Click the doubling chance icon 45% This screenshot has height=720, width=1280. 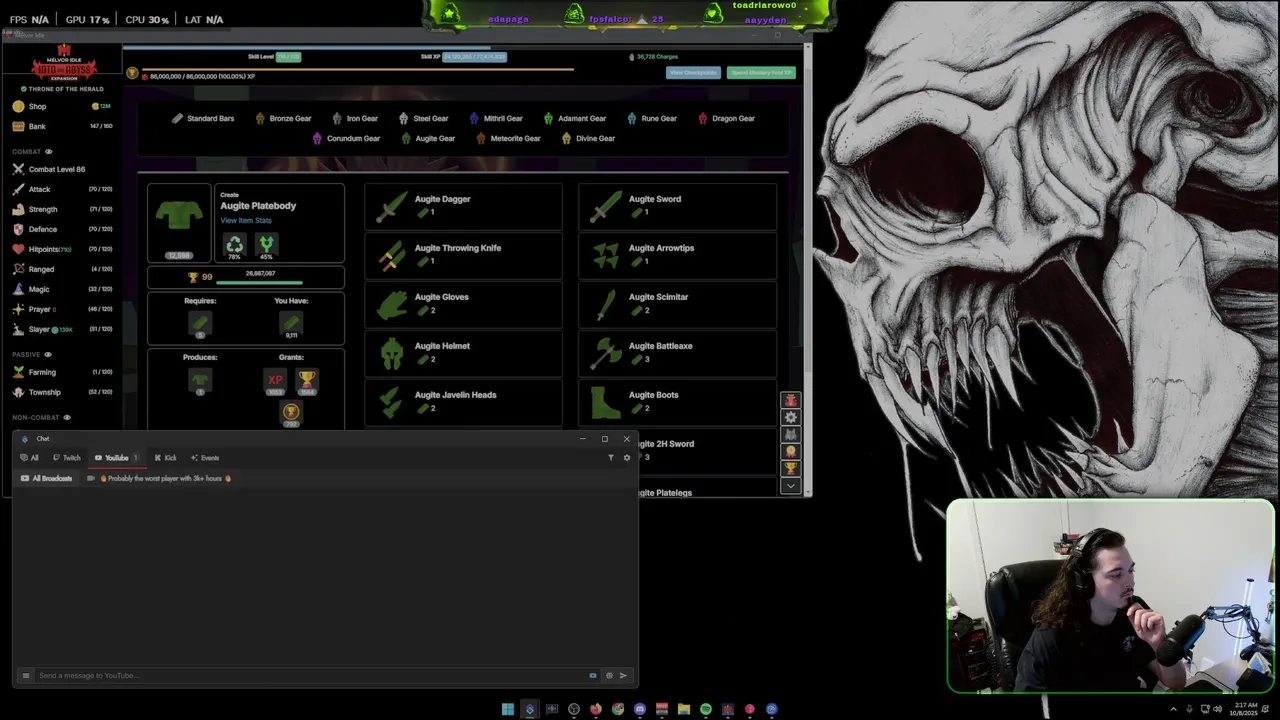266,244
